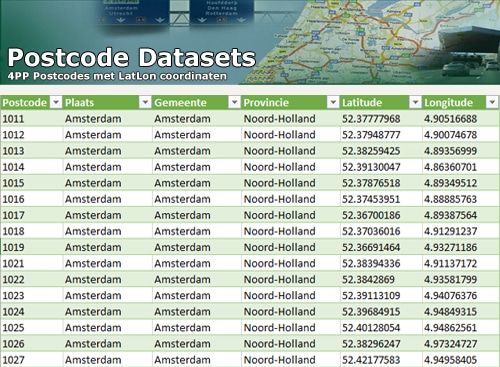Click latitude value 52.39130047
This screenshot has width=500, height=367.
pos(371,167)
